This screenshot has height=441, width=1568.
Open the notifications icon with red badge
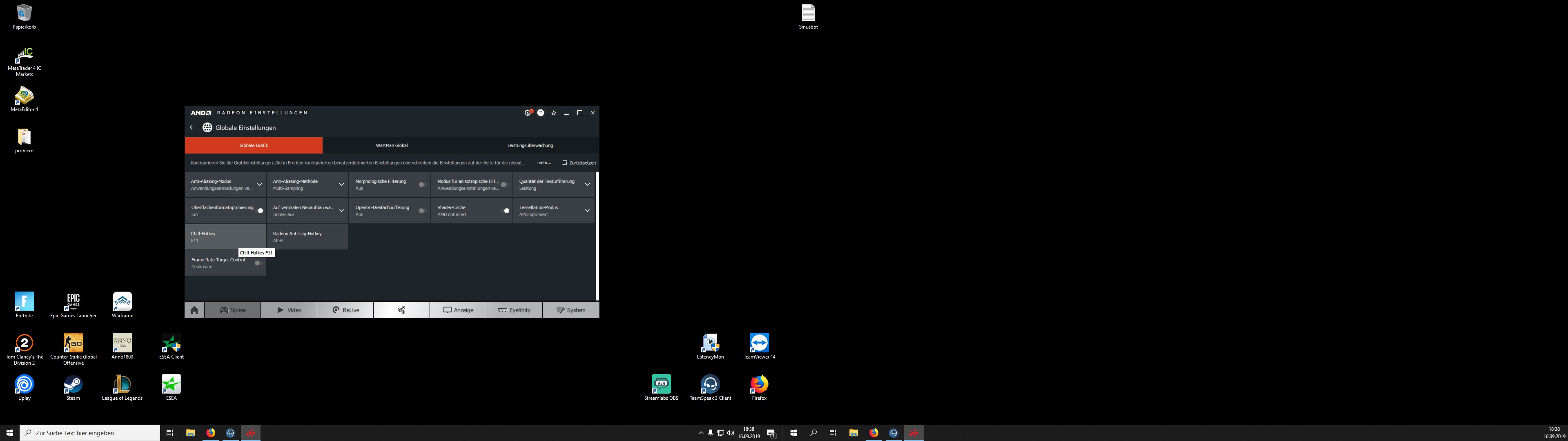pyautogui.click(x=528, y=113)
